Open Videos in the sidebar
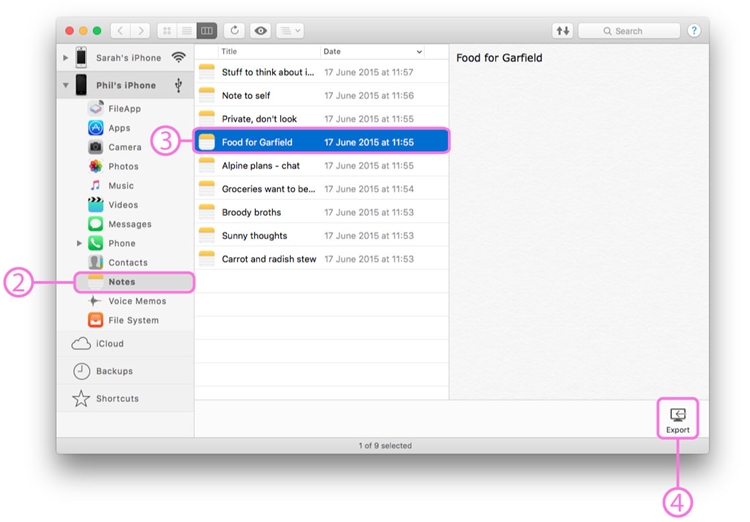Image resolution: width=750 pixels, height=522 pixels. (x=123, y=205)
